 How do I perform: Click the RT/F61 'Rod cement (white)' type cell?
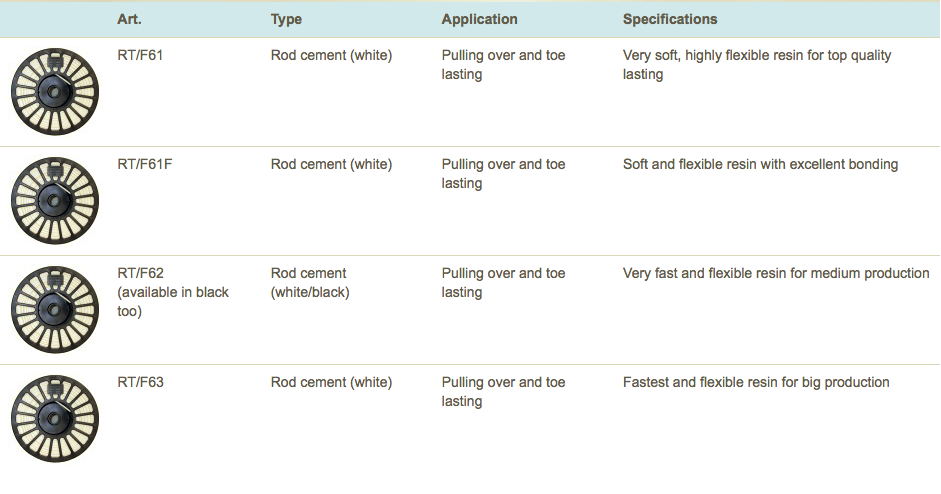click(331, 55)
